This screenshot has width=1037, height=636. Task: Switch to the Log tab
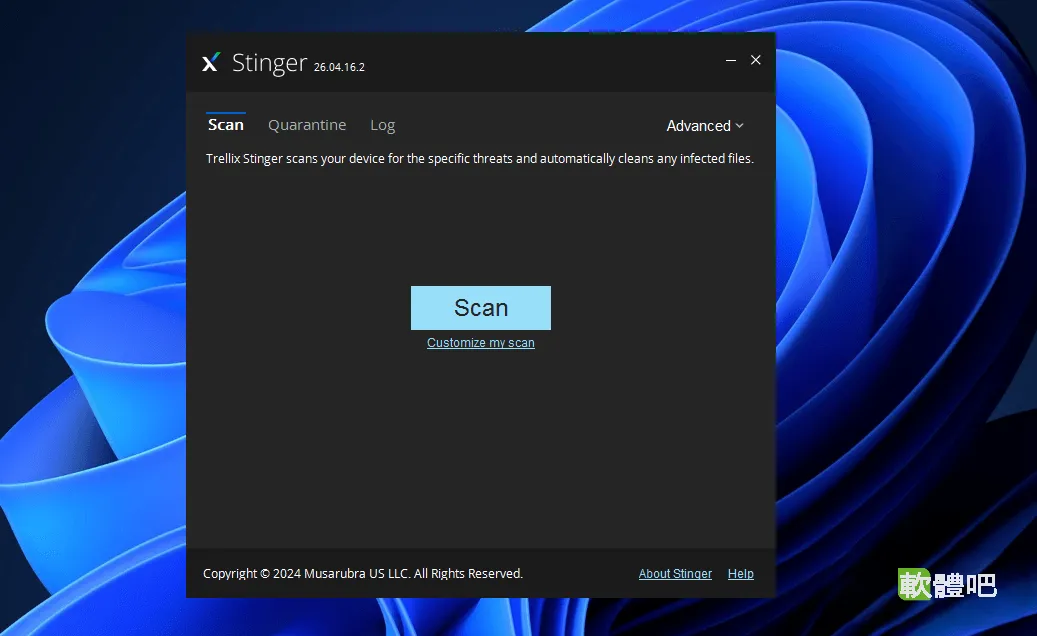pyautogui.click(x=382, y=125)
